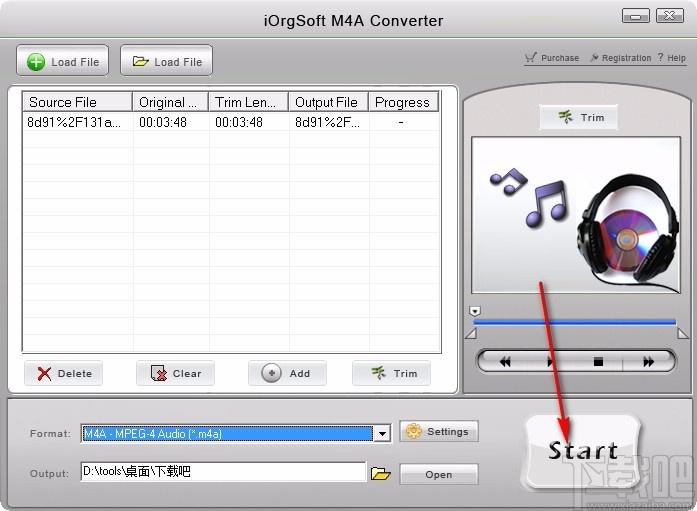Click the right trim end triangle marker
The height and width of the screenshot is (511, 697).
[682, 334]
